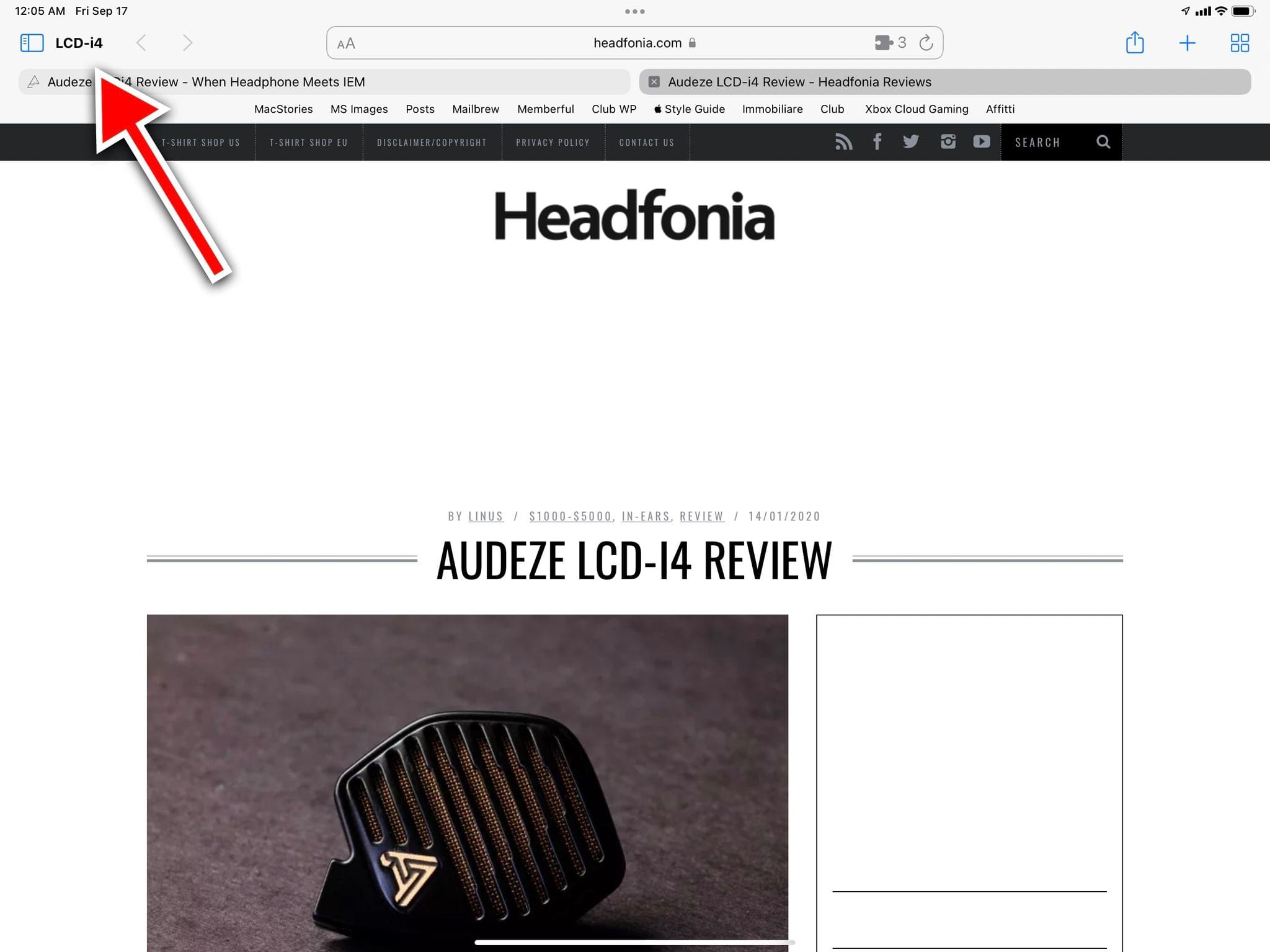The image size is (1270, 952).
Task: Open the Instagram icon link
Action: (x=947, y=141)
